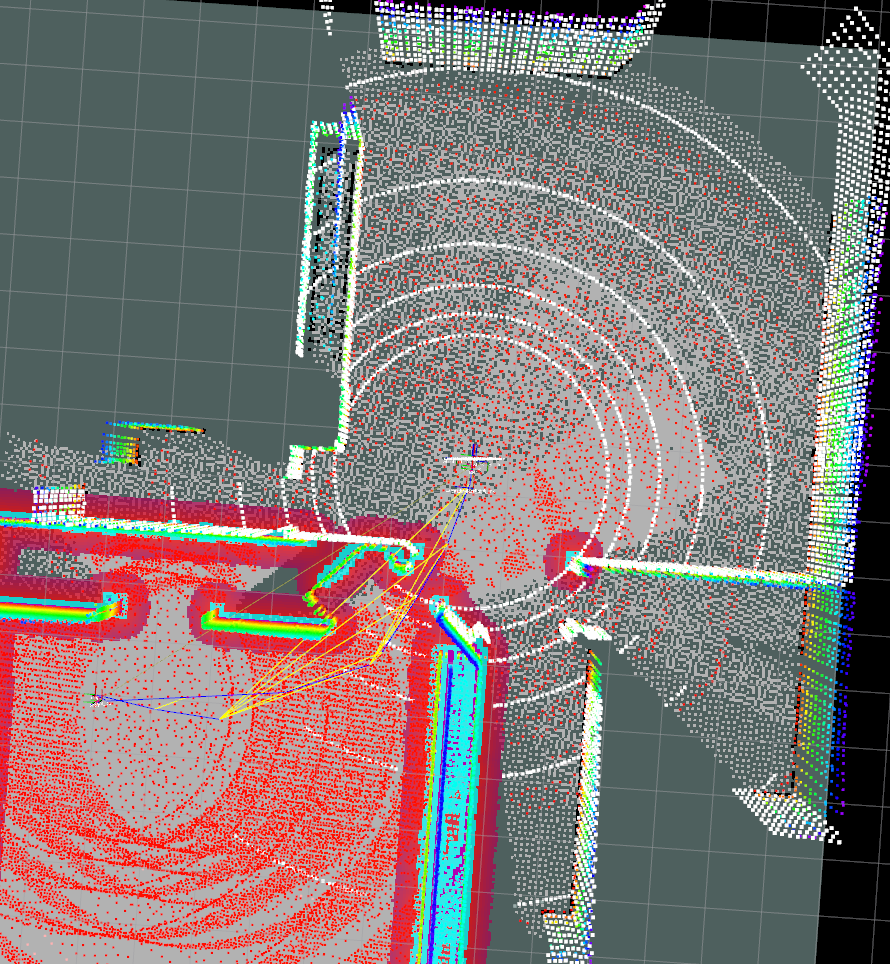Select the small white block at room's left corner
This screenshot has width=890, height=964.
[x=296, y=463]
